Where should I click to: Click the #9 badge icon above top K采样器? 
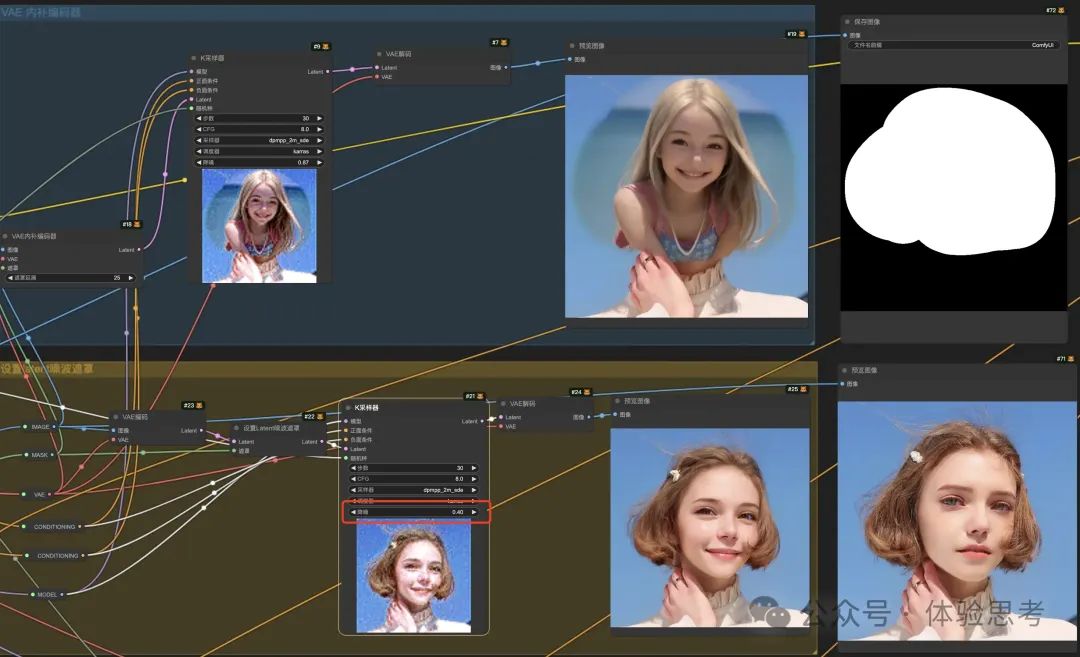[x=320, y=46]
